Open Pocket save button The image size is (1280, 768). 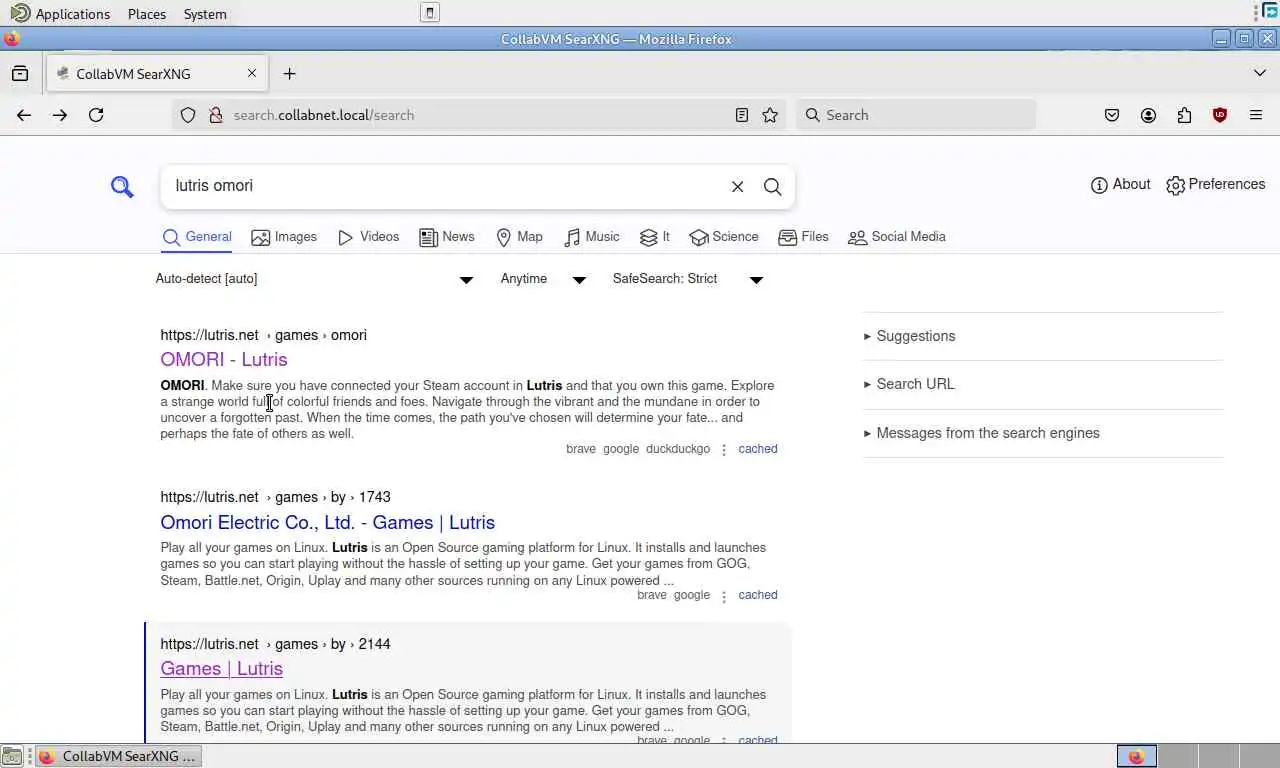(1112, 115)
